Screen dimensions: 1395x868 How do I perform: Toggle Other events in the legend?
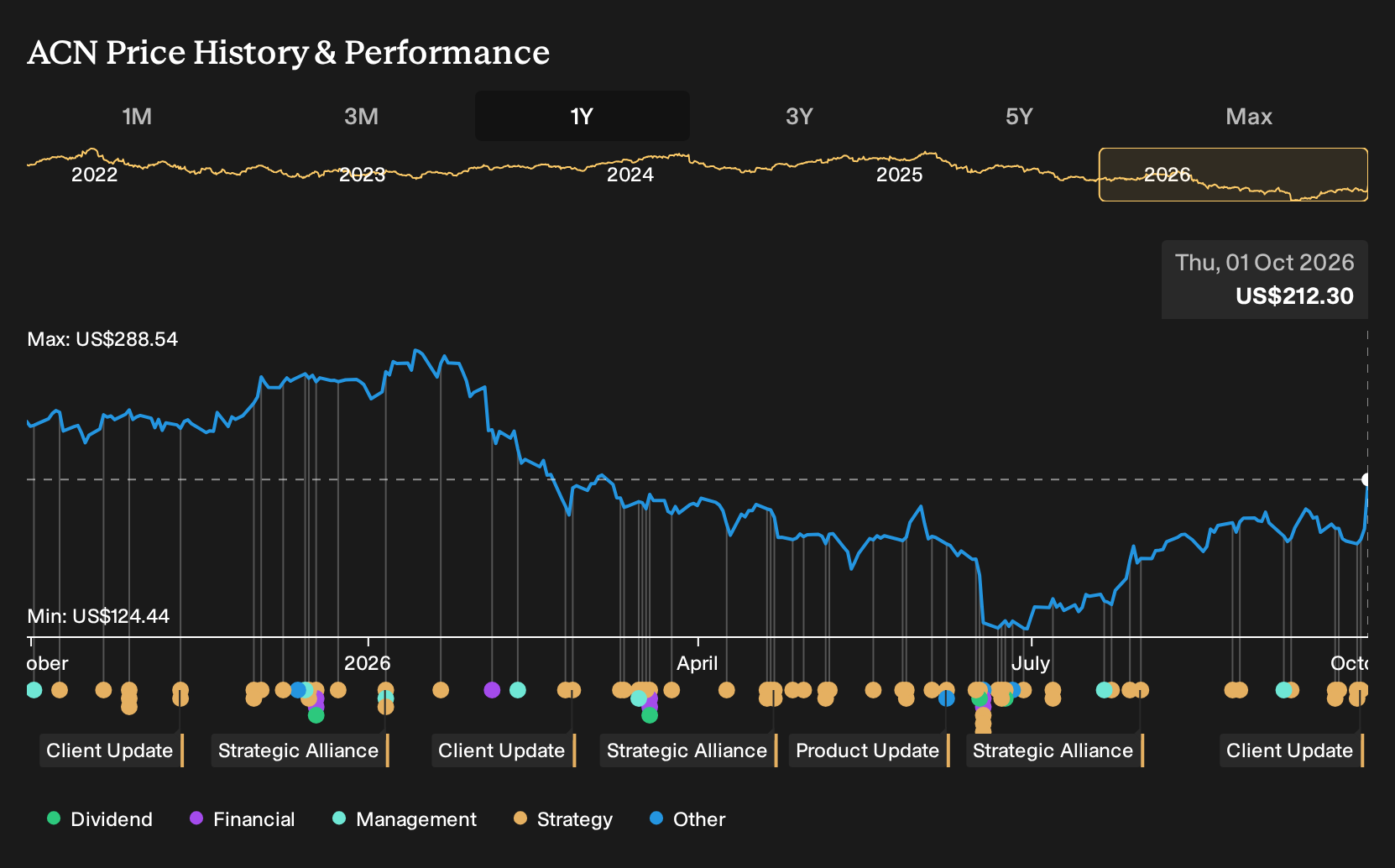(x=687, y=819)
